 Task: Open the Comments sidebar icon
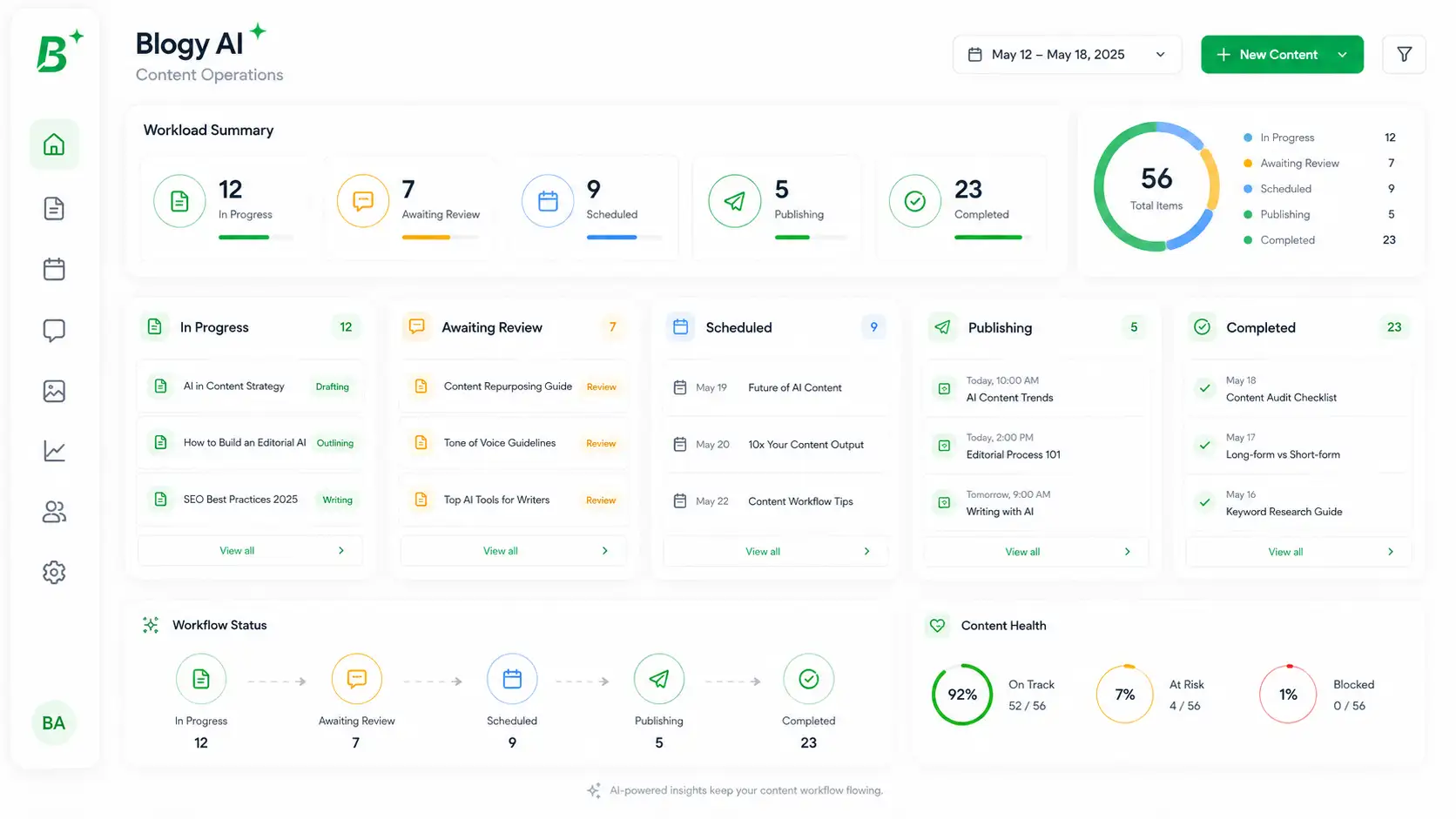(54, 331)
